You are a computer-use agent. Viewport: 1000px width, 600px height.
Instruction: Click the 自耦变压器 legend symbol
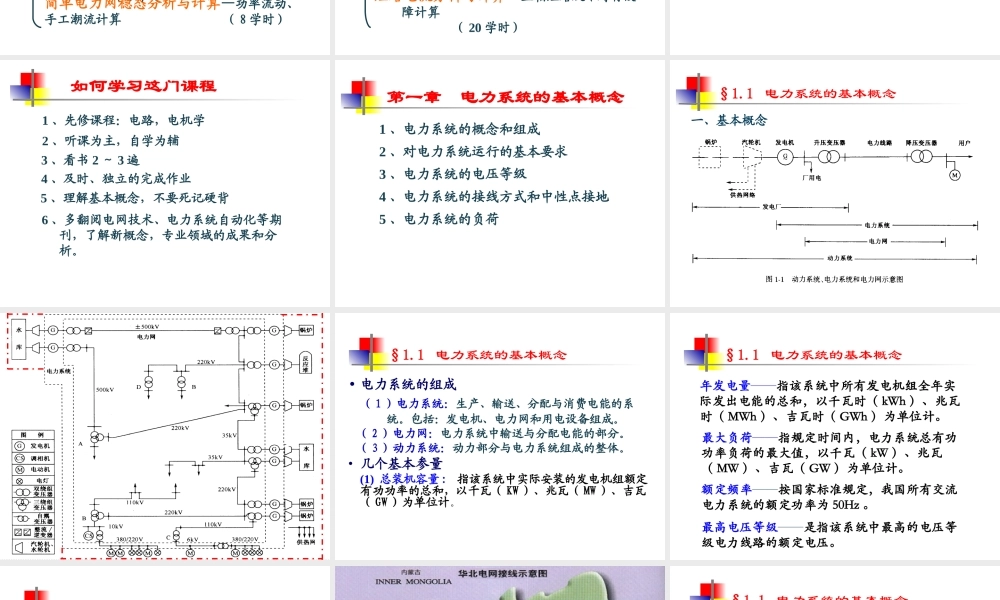pyautogui.click(x=21, y=518)
